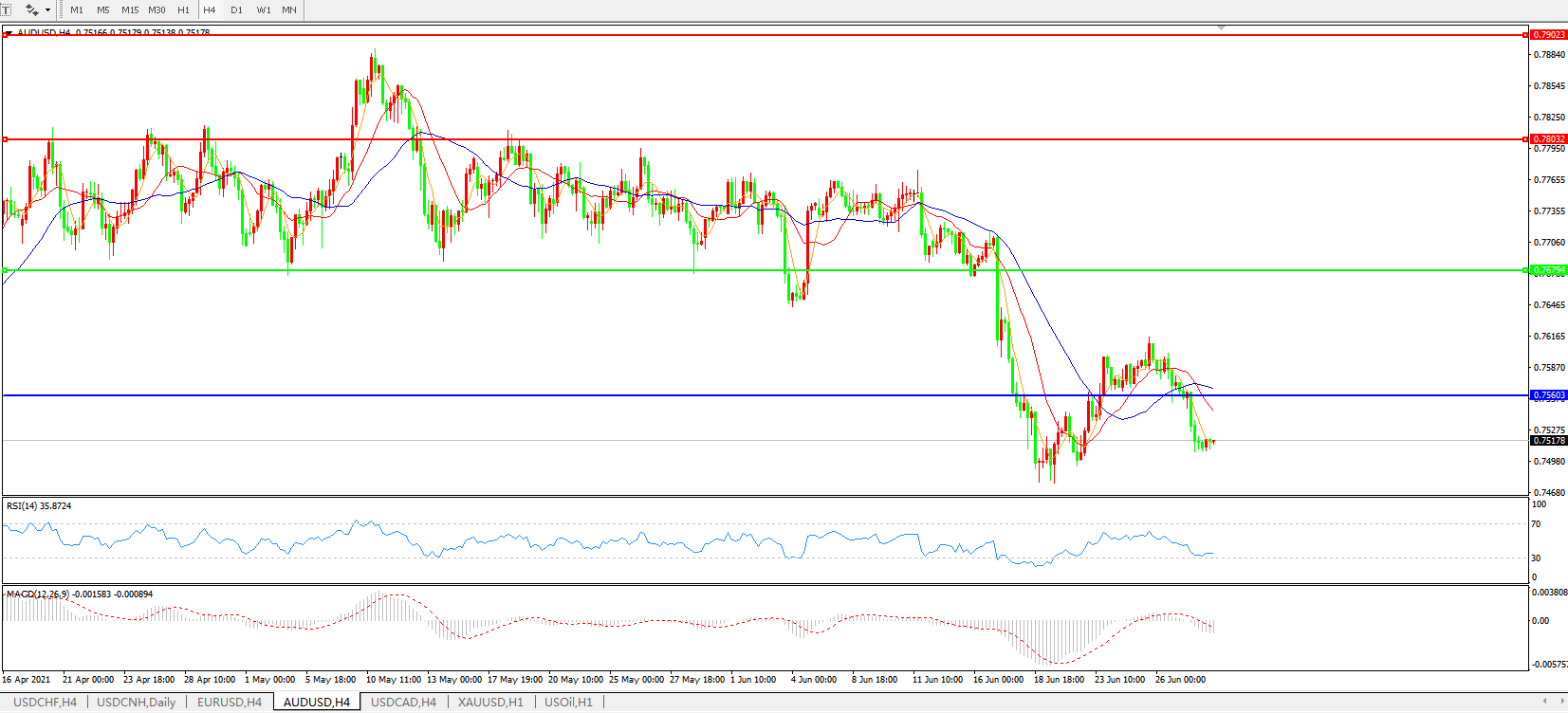
Task: Click the blue 0.75603 price level label
Action: tap(1548, 395)
